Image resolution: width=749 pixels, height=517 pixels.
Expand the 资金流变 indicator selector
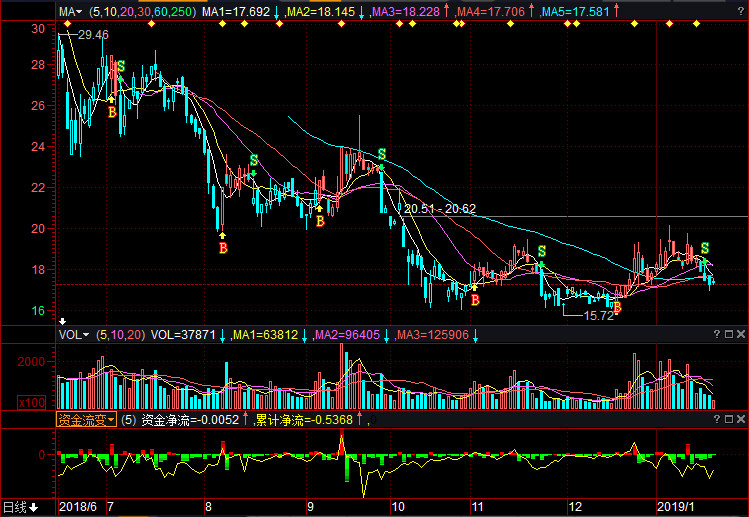point(86,420)
